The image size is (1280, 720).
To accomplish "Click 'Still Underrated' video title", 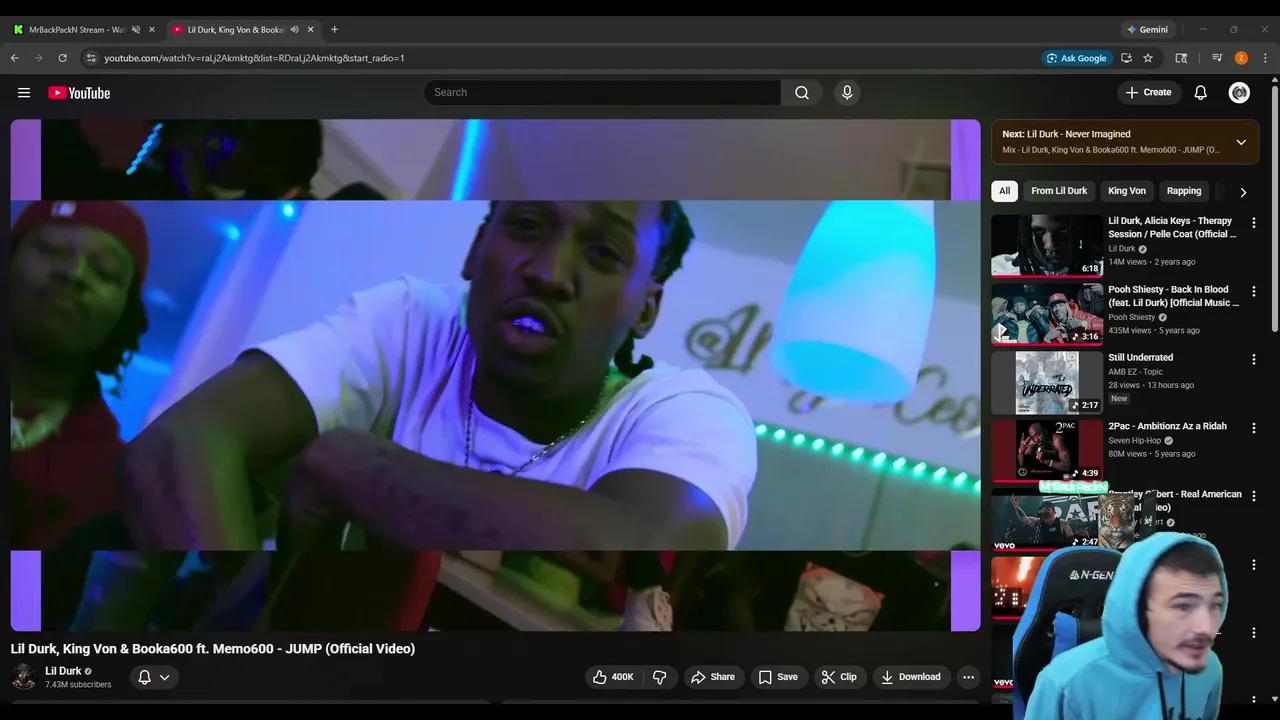I will click(1140, 358).
